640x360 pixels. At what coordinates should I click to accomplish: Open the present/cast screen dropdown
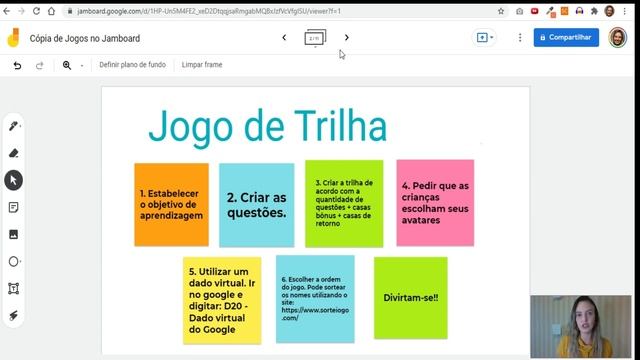pyautogui.click(x=485, y=38)
